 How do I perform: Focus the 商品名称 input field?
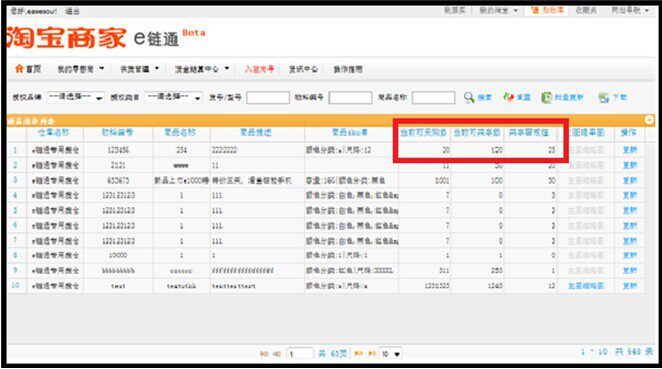click(433, 98)
